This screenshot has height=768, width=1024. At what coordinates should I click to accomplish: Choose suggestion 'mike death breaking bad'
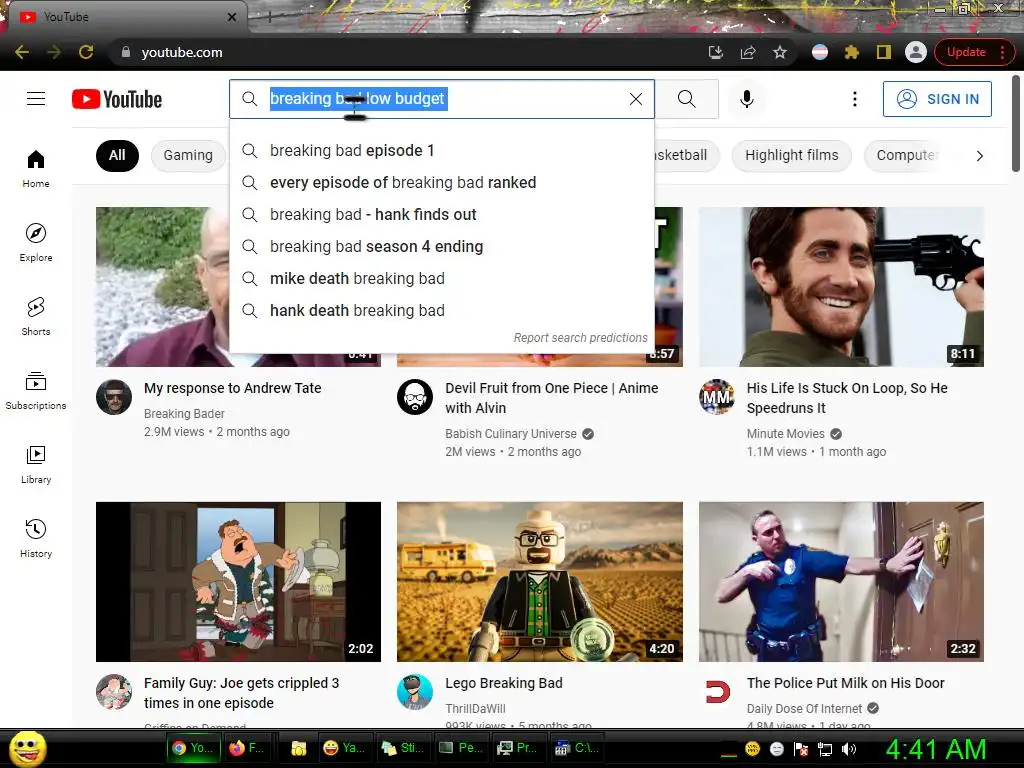click(441, 278)
